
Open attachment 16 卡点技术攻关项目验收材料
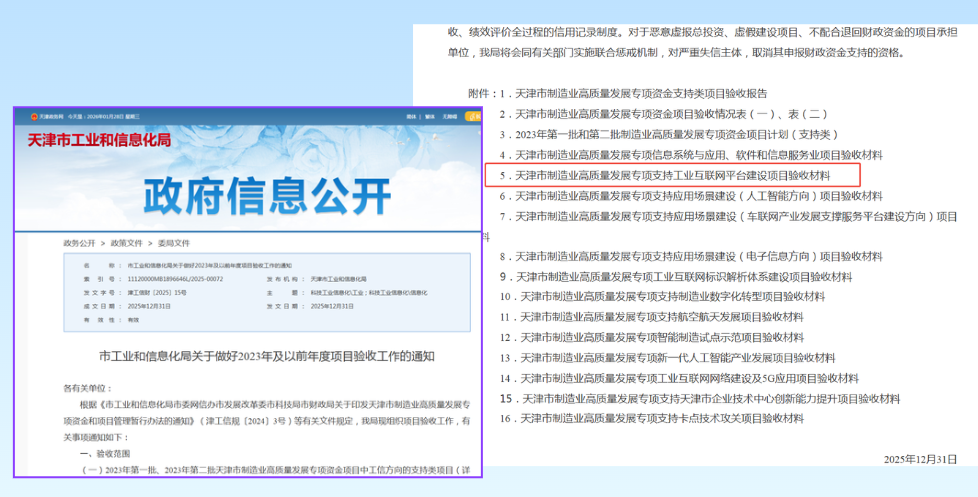672,418
